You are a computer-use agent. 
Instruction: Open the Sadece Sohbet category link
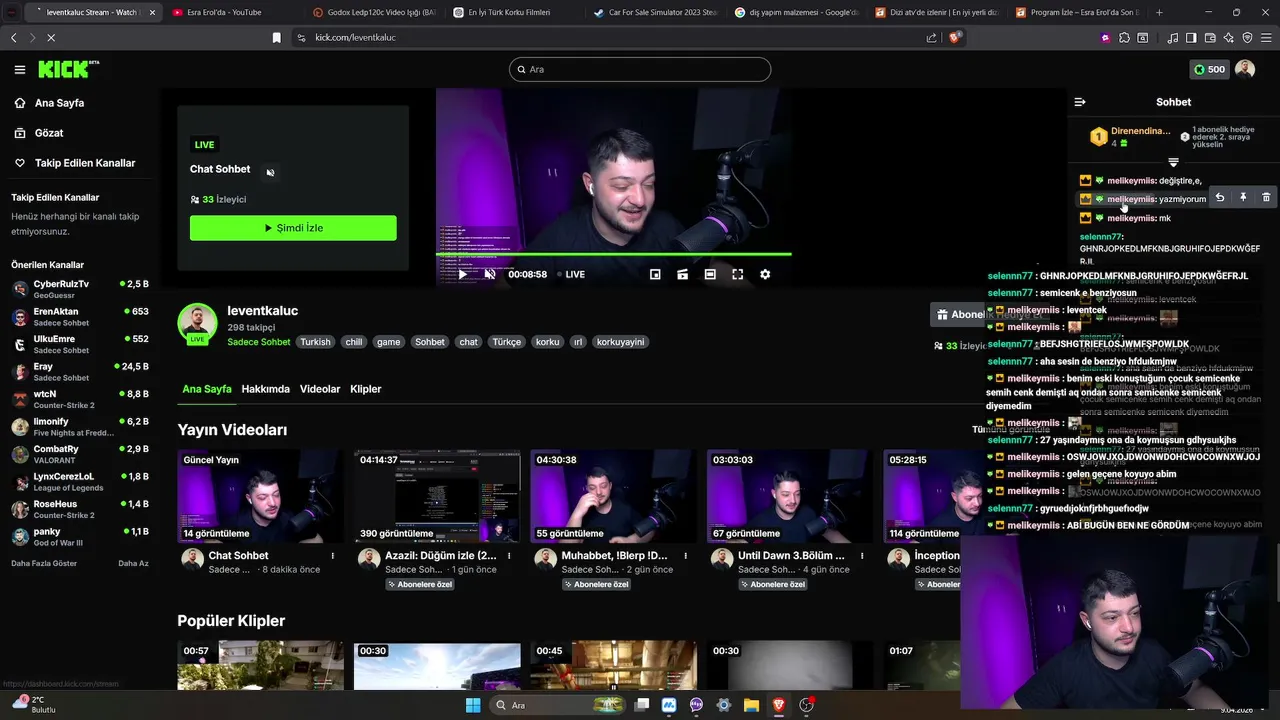point(258,342)
